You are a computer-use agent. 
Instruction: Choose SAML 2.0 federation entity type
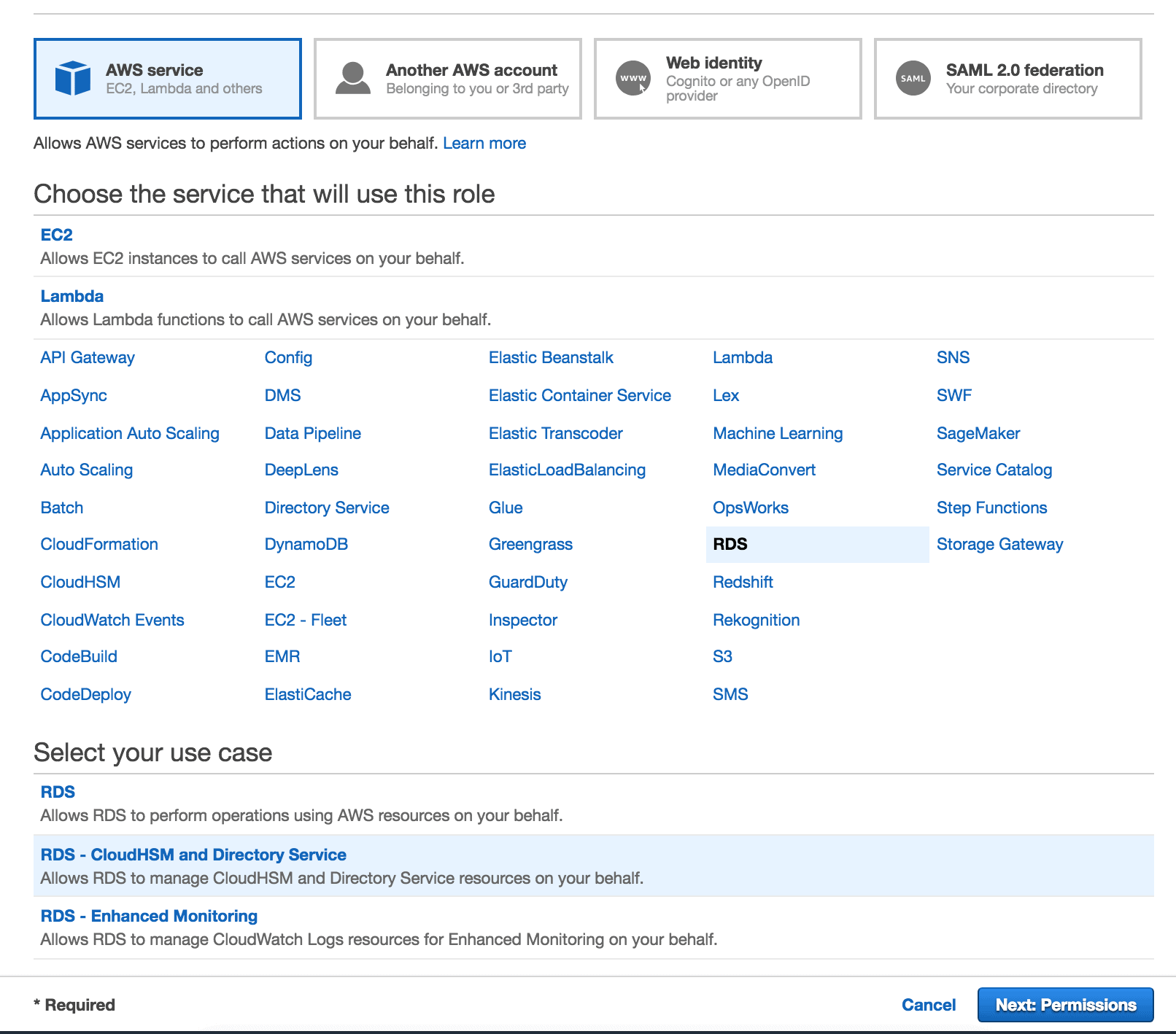(x=1008, y=79)
